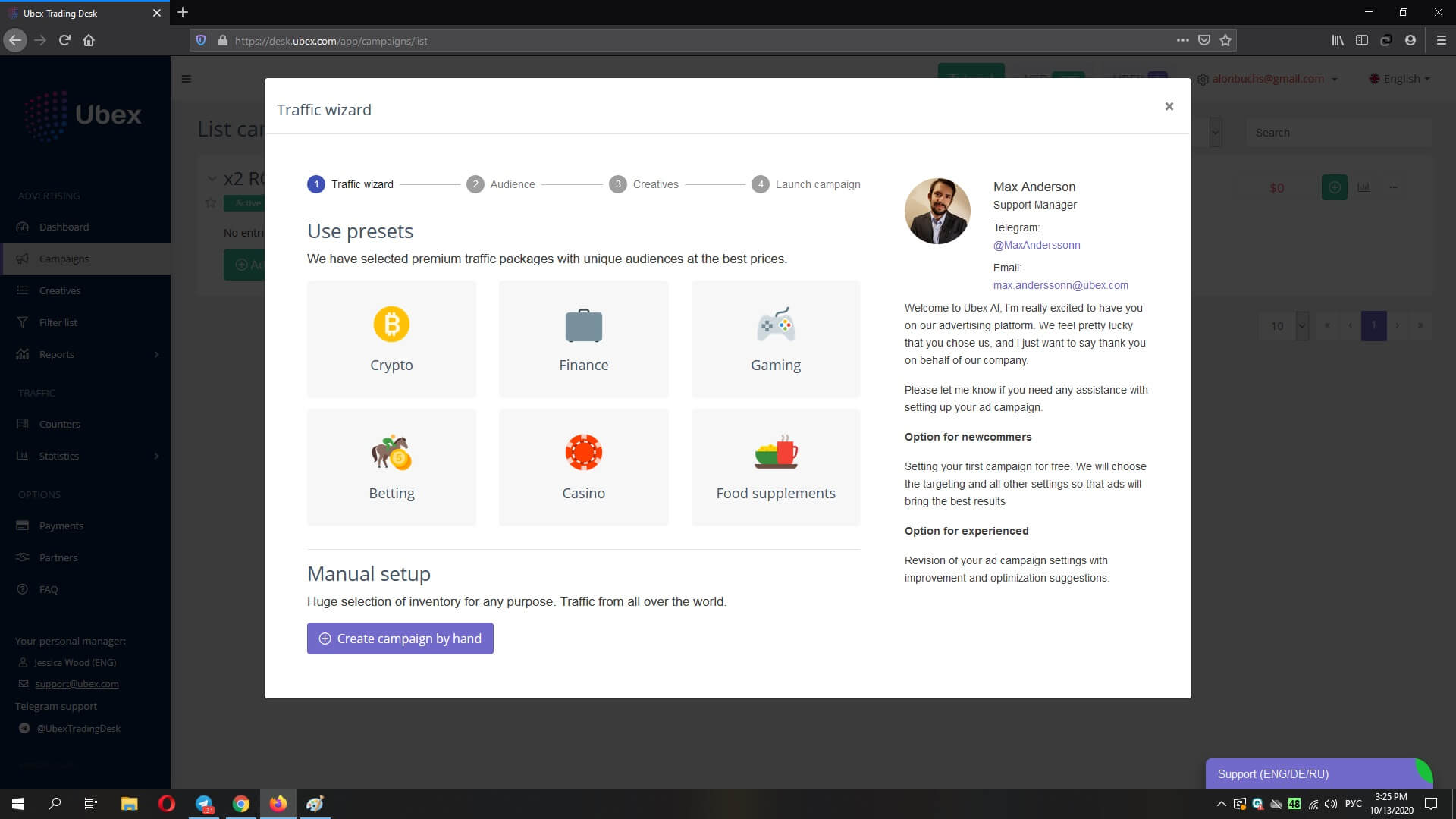Image resolution: width=1456 pixels, height=819 pixels.
Task: Open a new browser tab
Action: 183,12
